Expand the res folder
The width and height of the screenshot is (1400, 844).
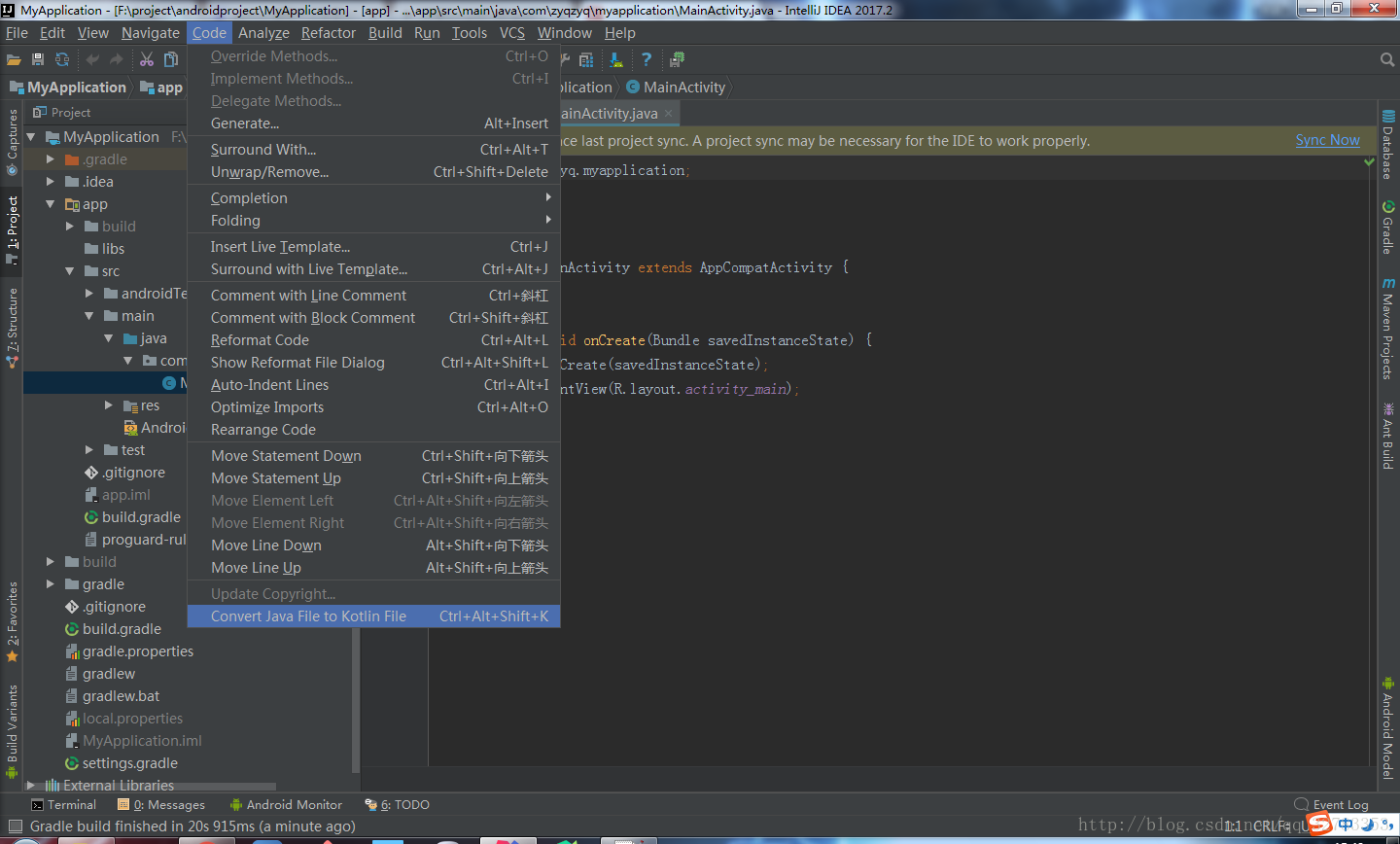[109, 405]
